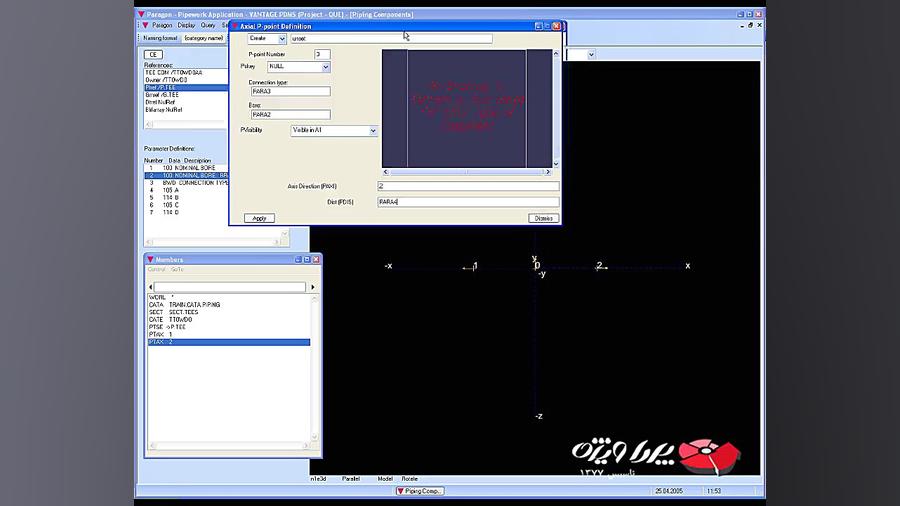Select 'PTSE P.TEE' member

click(x=229, y=327)
